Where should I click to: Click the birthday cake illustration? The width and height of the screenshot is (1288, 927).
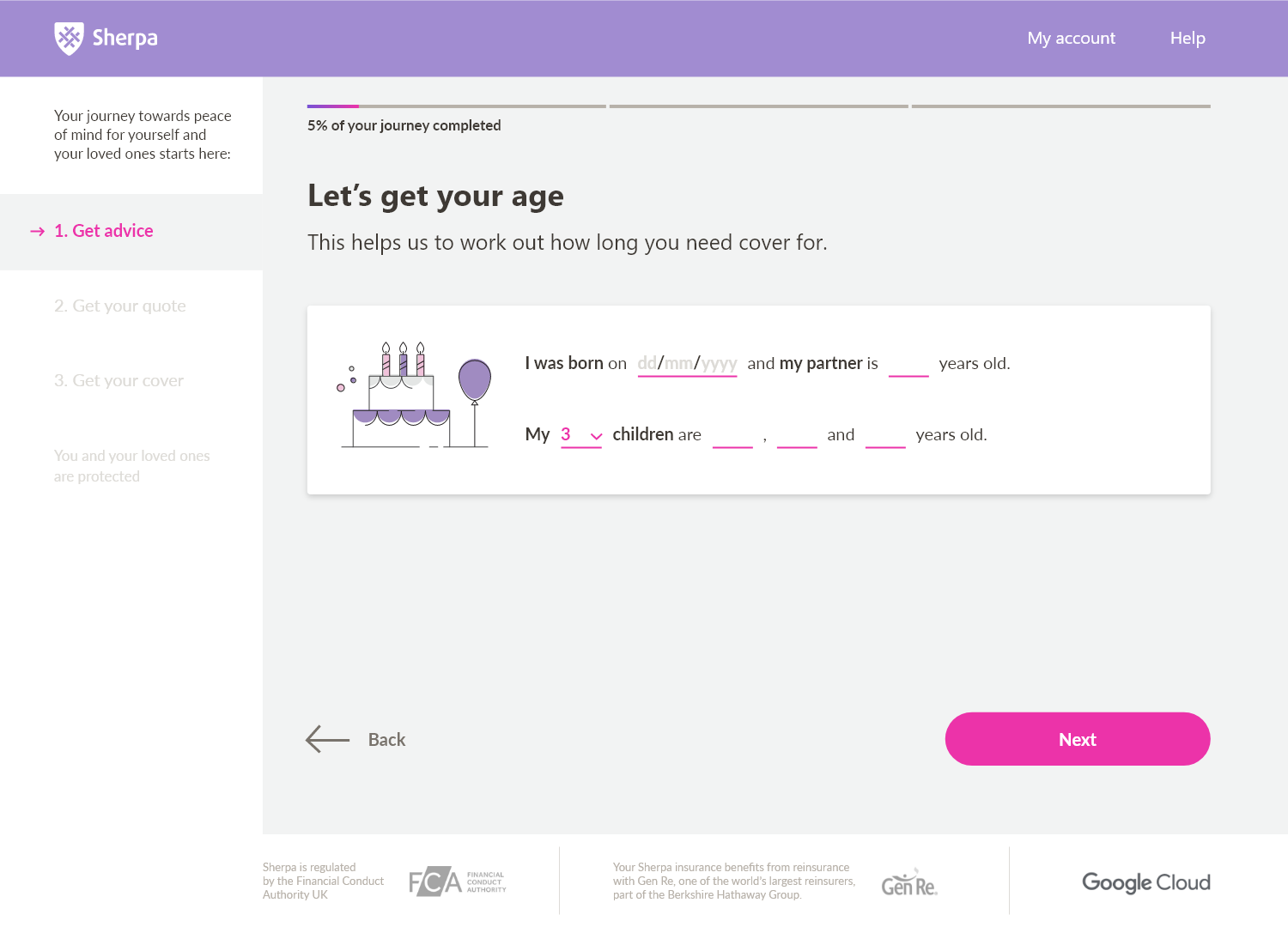[416, 395]
